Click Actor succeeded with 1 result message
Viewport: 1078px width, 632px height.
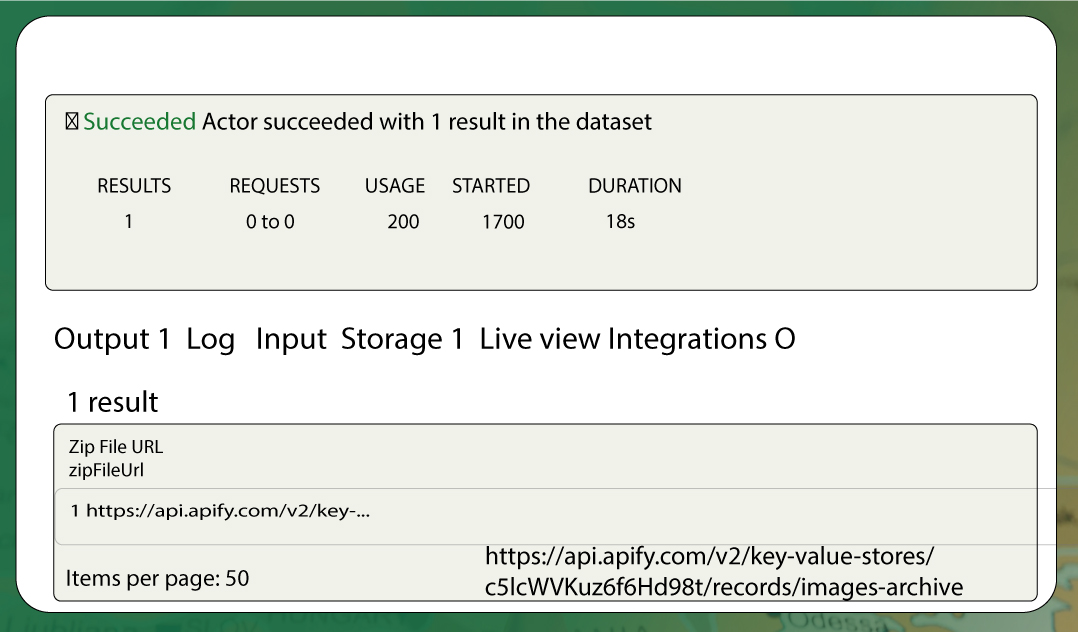click(x=426, y=122)
